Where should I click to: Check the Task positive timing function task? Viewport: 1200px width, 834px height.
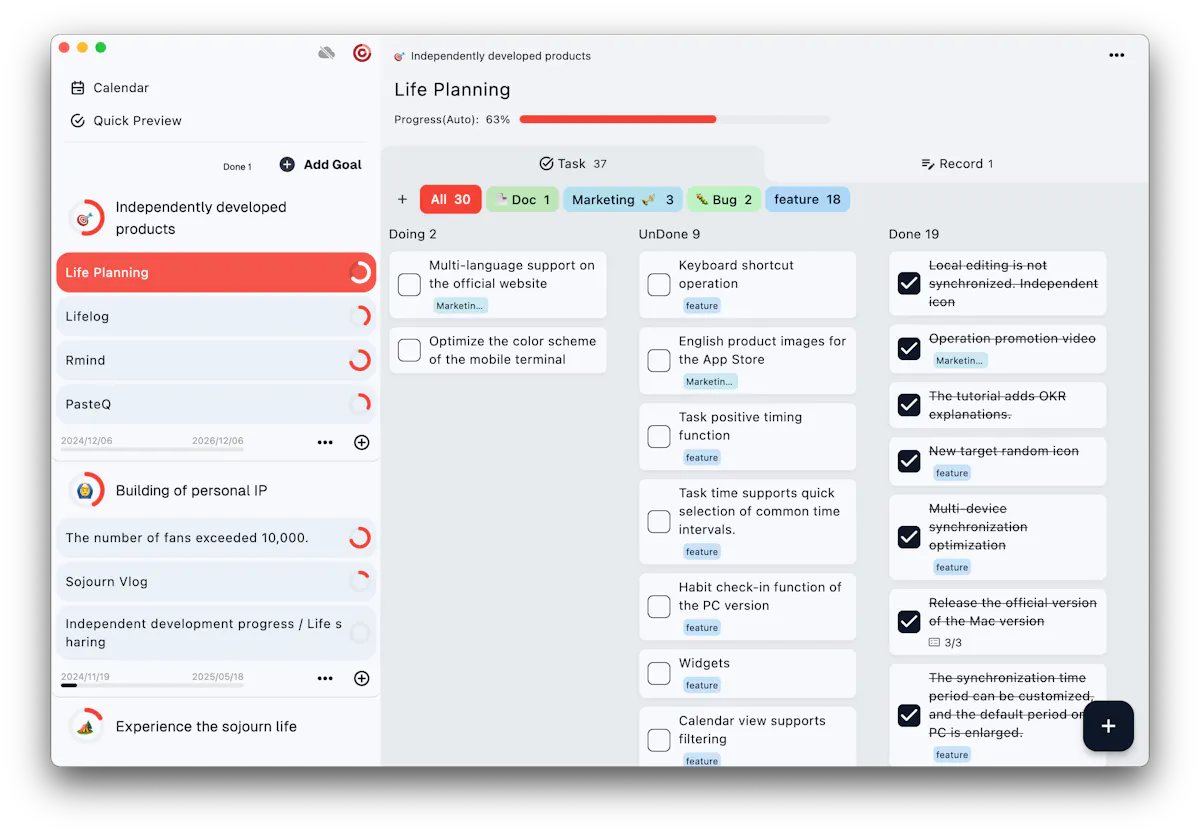point(659,436)
